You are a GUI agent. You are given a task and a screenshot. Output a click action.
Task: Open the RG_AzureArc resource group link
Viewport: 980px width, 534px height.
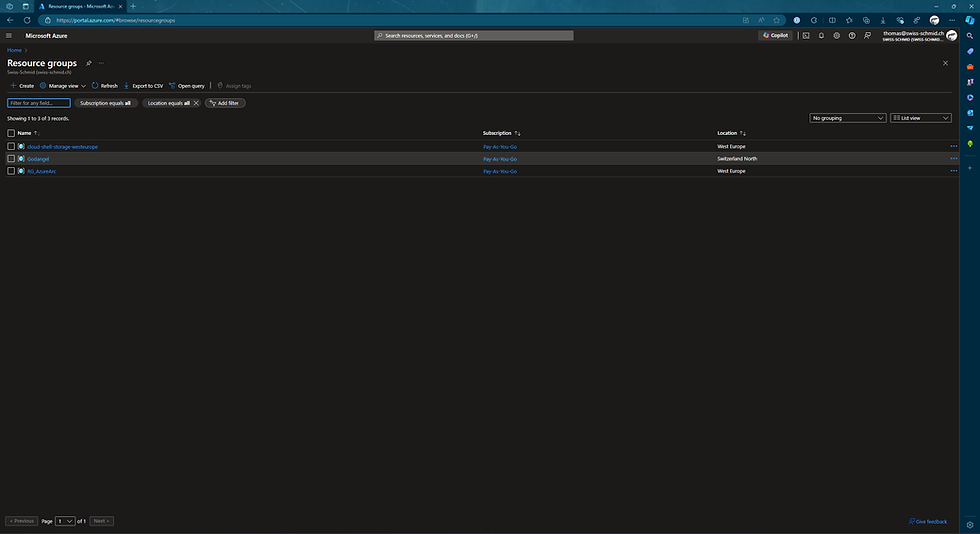click(41, 171)
